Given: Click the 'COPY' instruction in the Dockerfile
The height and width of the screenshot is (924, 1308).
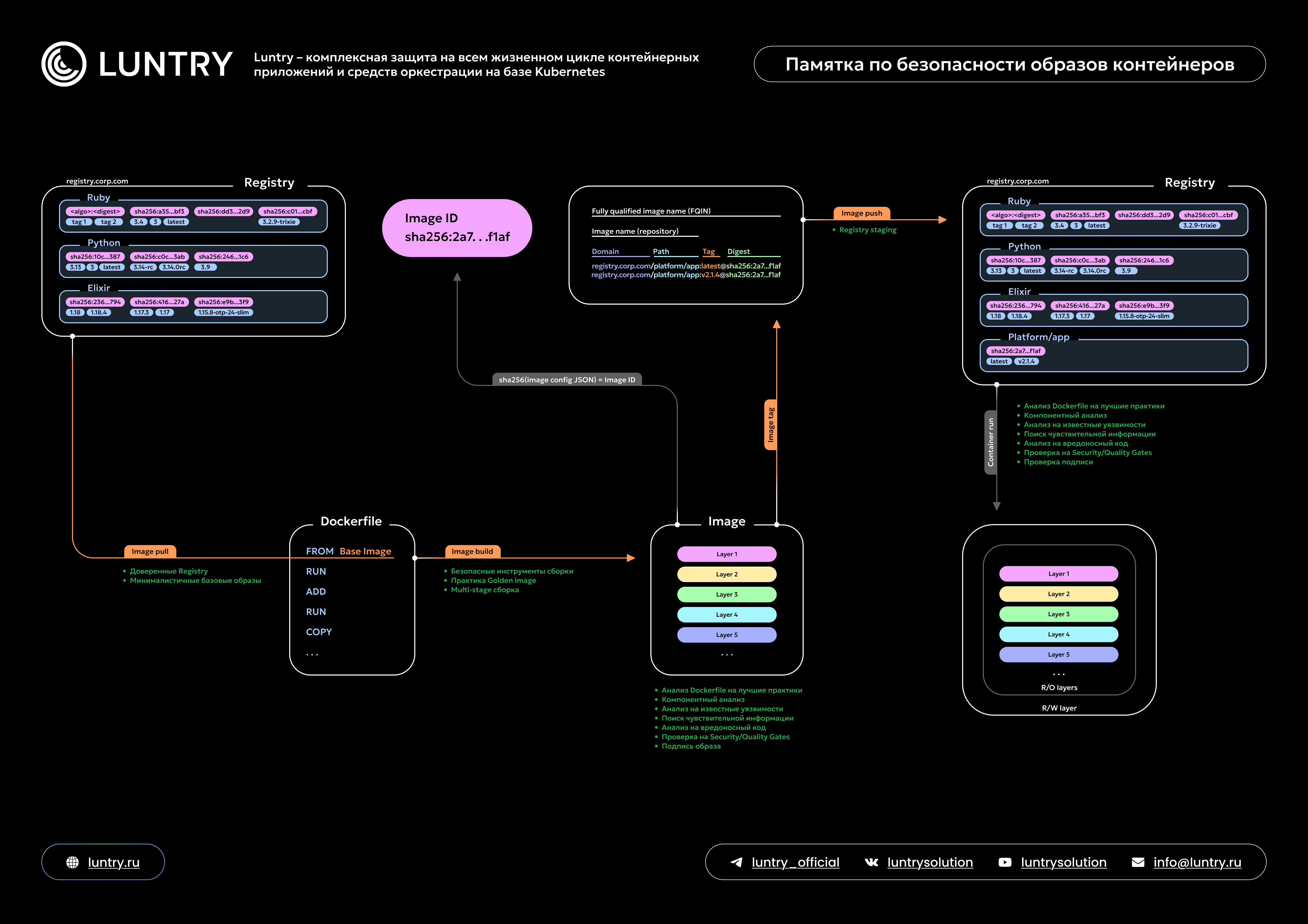Looking at the screenshot, I should tap(318, 632).
